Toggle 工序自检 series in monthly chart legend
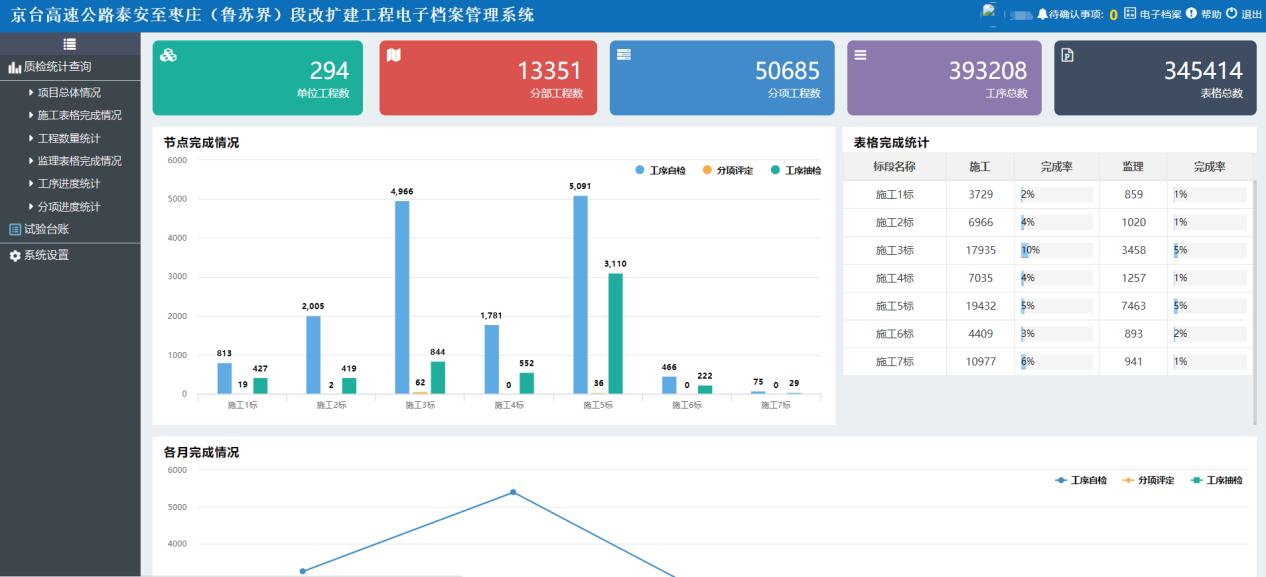The image size is (1266, 577). click(1081, 481)
